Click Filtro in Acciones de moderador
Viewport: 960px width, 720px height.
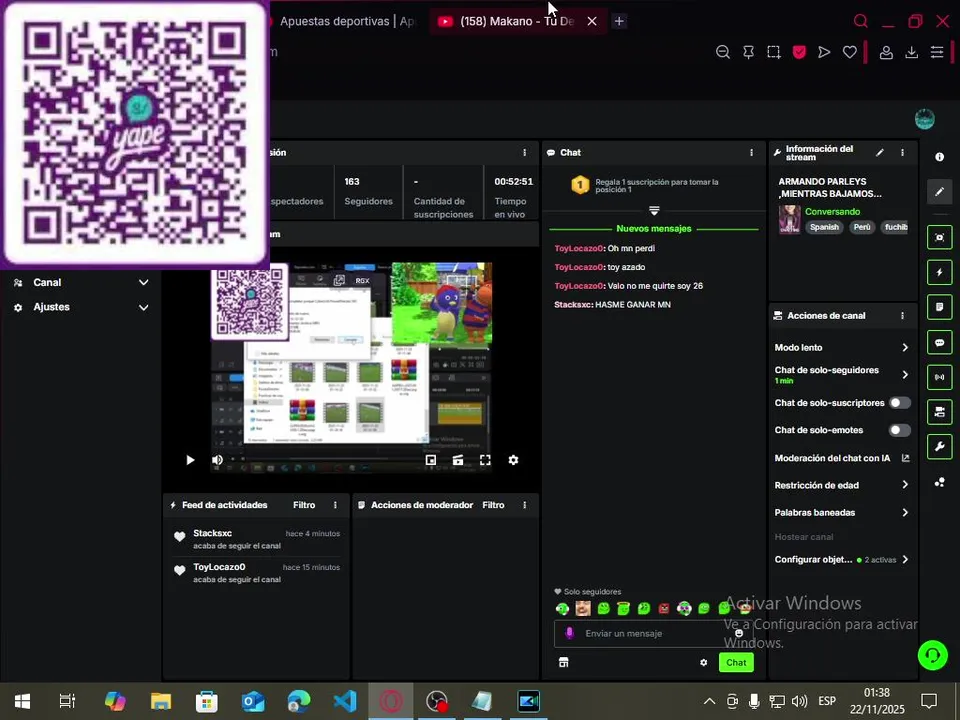pyautogui.click(x=493, y=505)
